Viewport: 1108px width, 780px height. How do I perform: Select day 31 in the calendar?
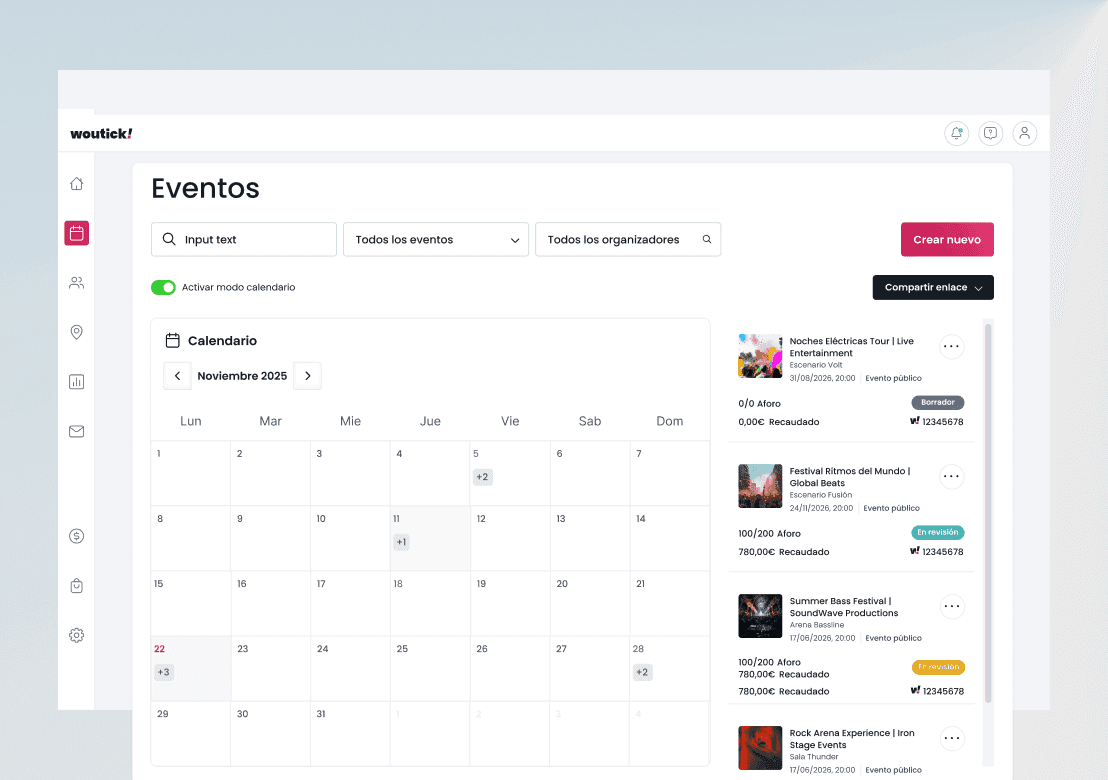click(350, 733)
